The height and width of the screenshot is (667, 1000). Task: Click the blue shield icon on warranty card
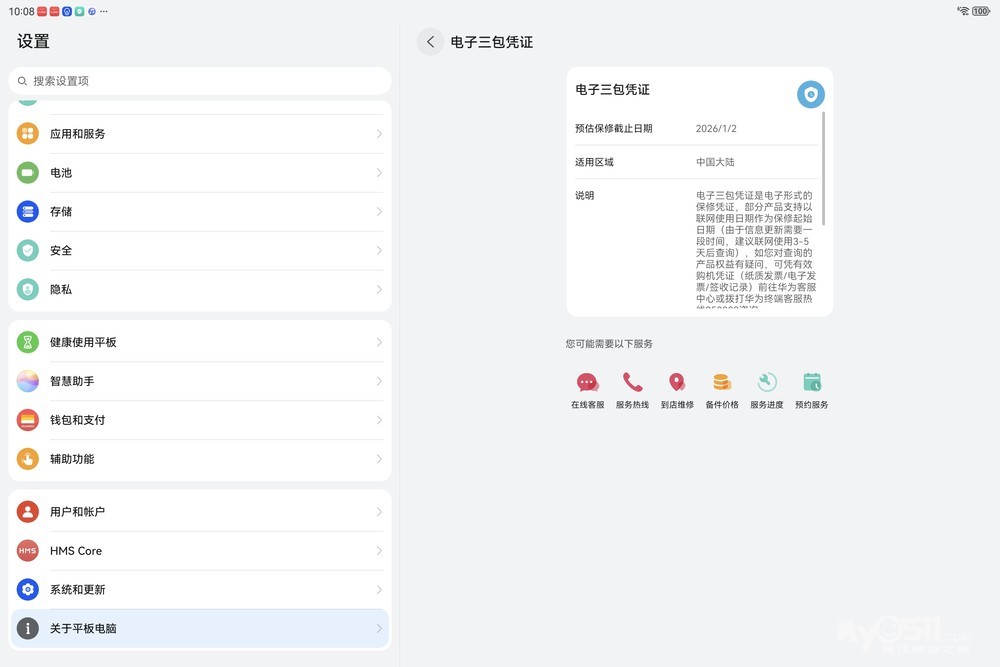click(810, 94)
